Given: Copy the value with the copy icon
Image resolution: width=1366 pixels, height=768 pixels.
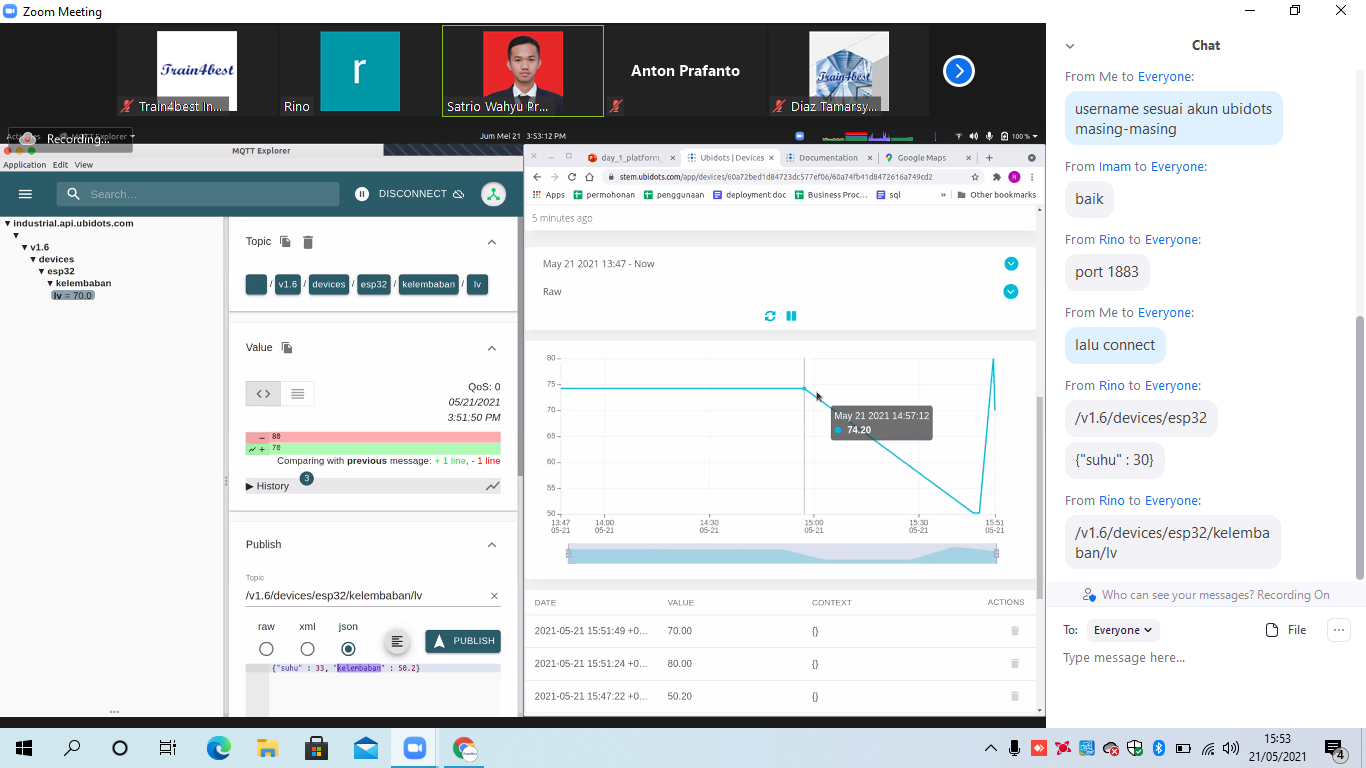Looking at the screenshot, I should click(287, 348).
